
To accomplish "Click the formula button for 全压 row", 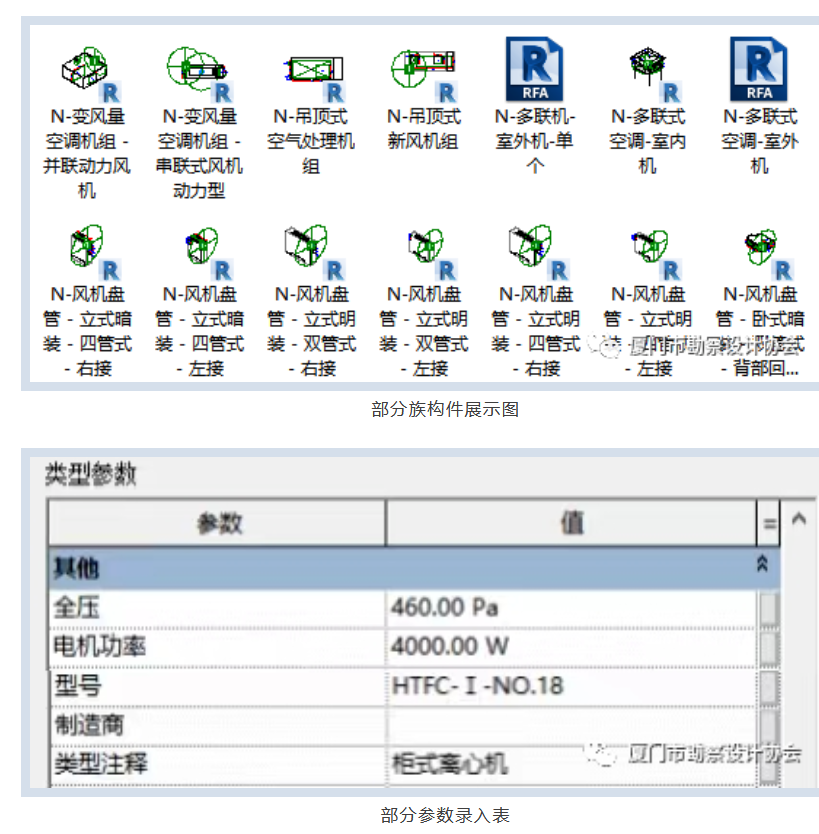I will click(x=769, y=608).
